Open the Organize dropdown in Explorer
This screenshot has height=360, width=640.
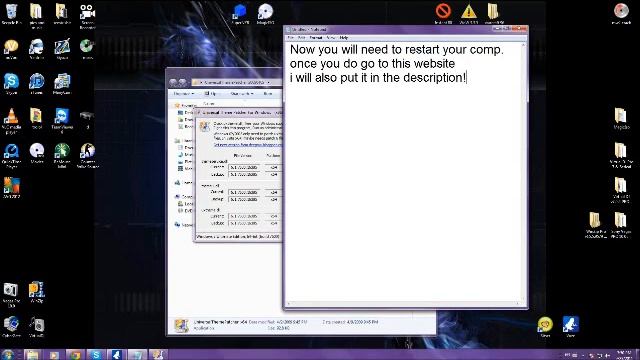tap(183, 94)
